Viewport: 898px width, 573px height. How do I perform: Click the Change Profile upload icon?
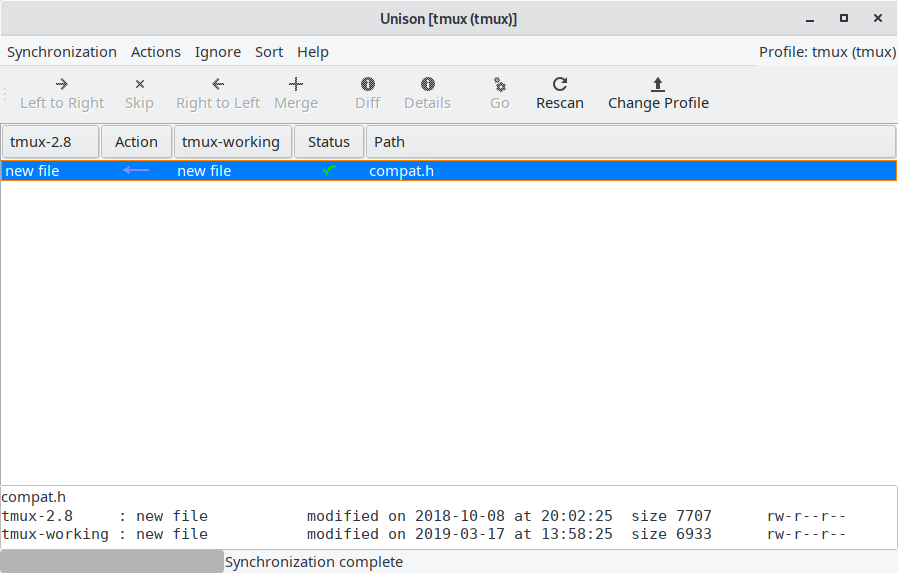click(x=657, y=84)
